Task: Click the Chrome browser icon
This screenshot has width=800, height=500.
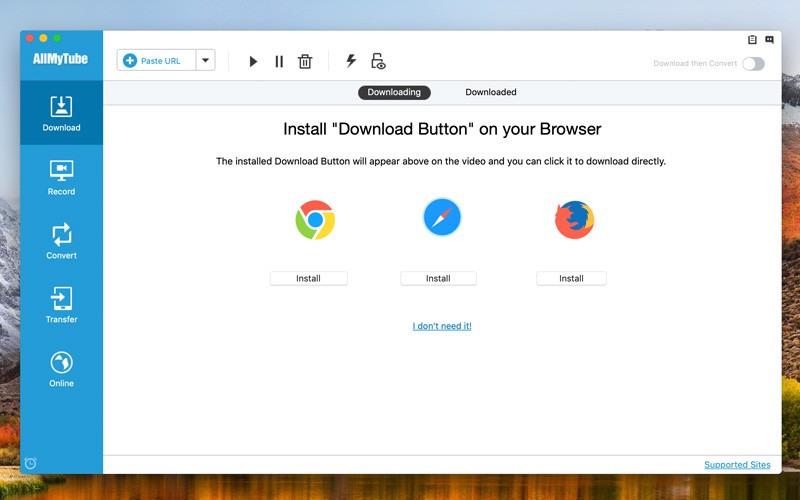Action: tap(315, 220)
